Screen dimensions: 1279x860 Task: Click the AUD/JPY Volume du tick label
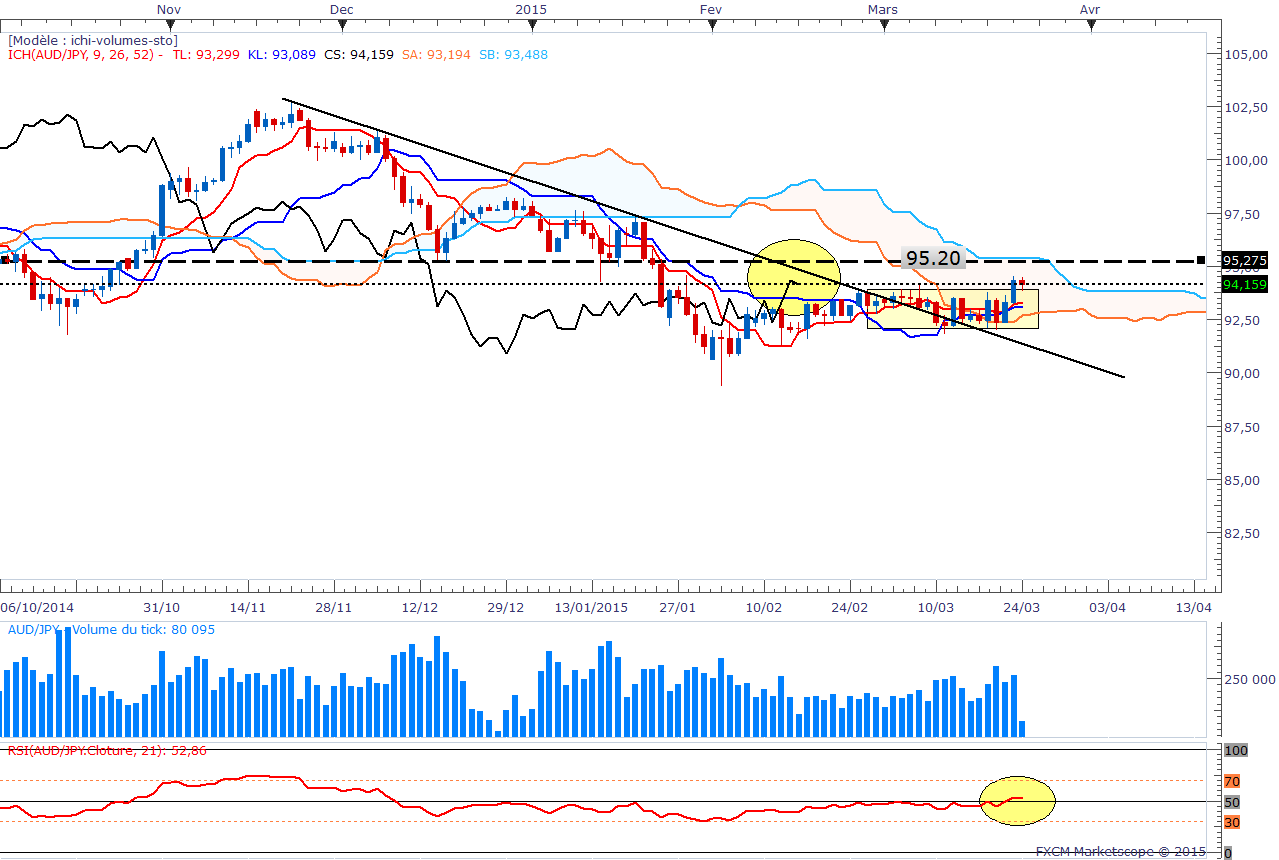[x=110, y=629]
